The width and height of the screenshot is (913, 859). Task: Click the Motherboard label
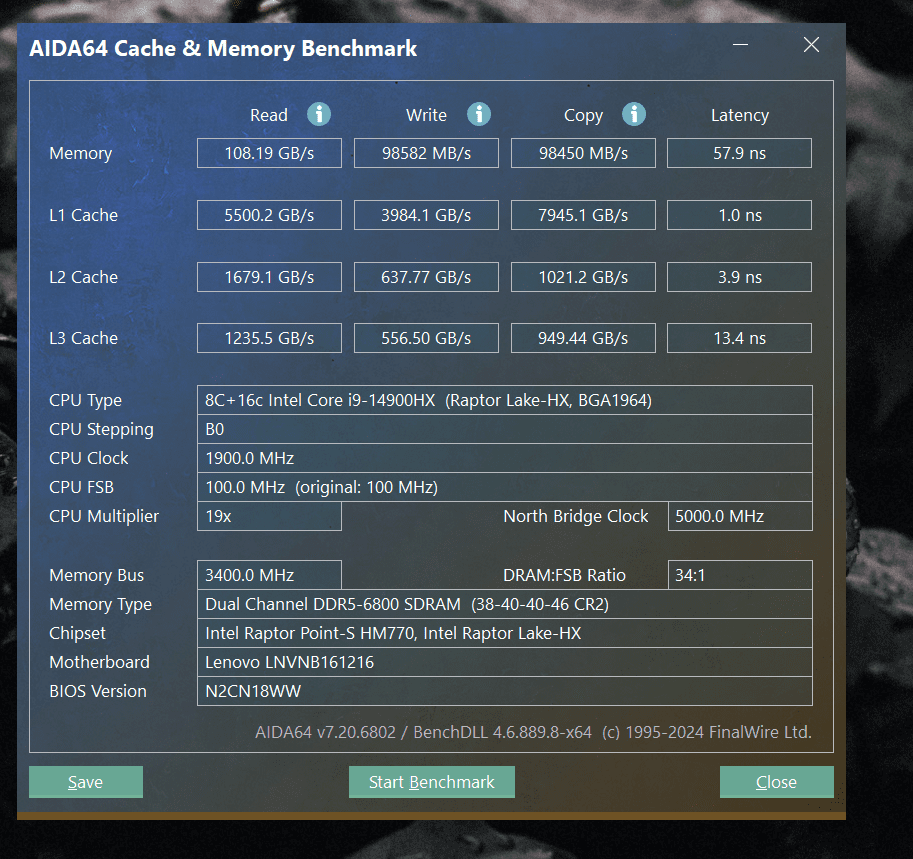coord(100,662)
